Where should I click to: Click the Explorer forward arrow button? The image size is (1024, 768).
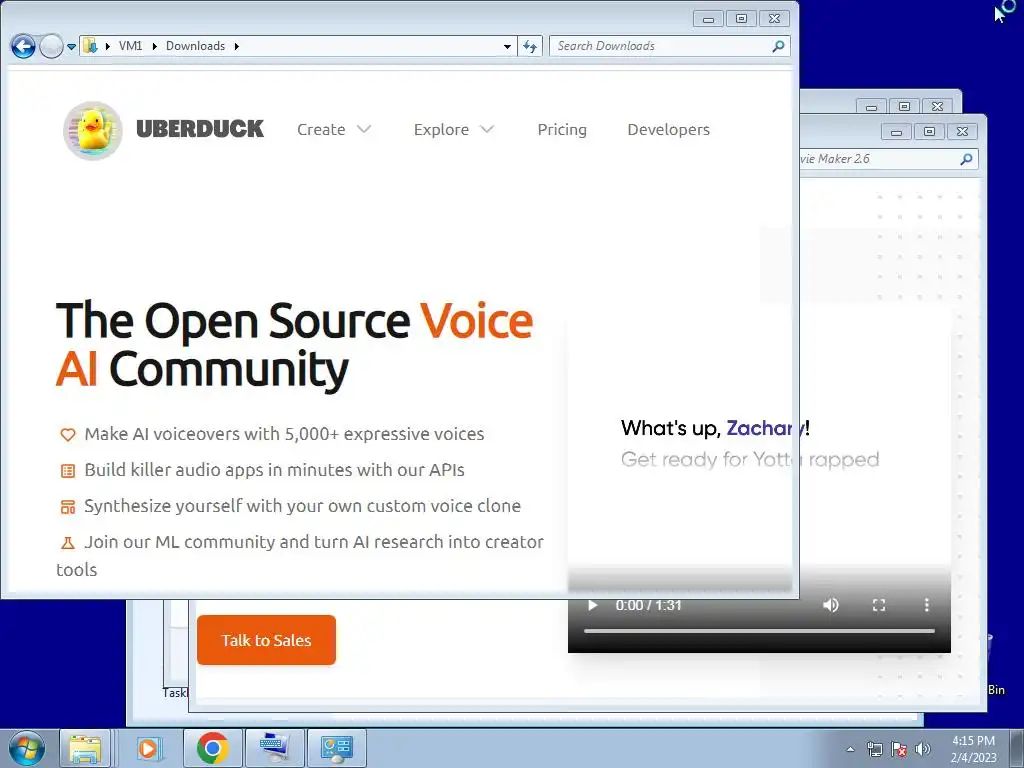pos(51,46)
